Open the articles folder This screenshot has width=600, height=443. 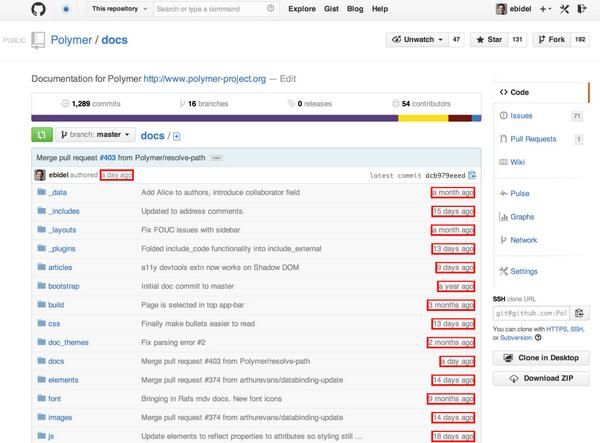[x=60, y=267]
